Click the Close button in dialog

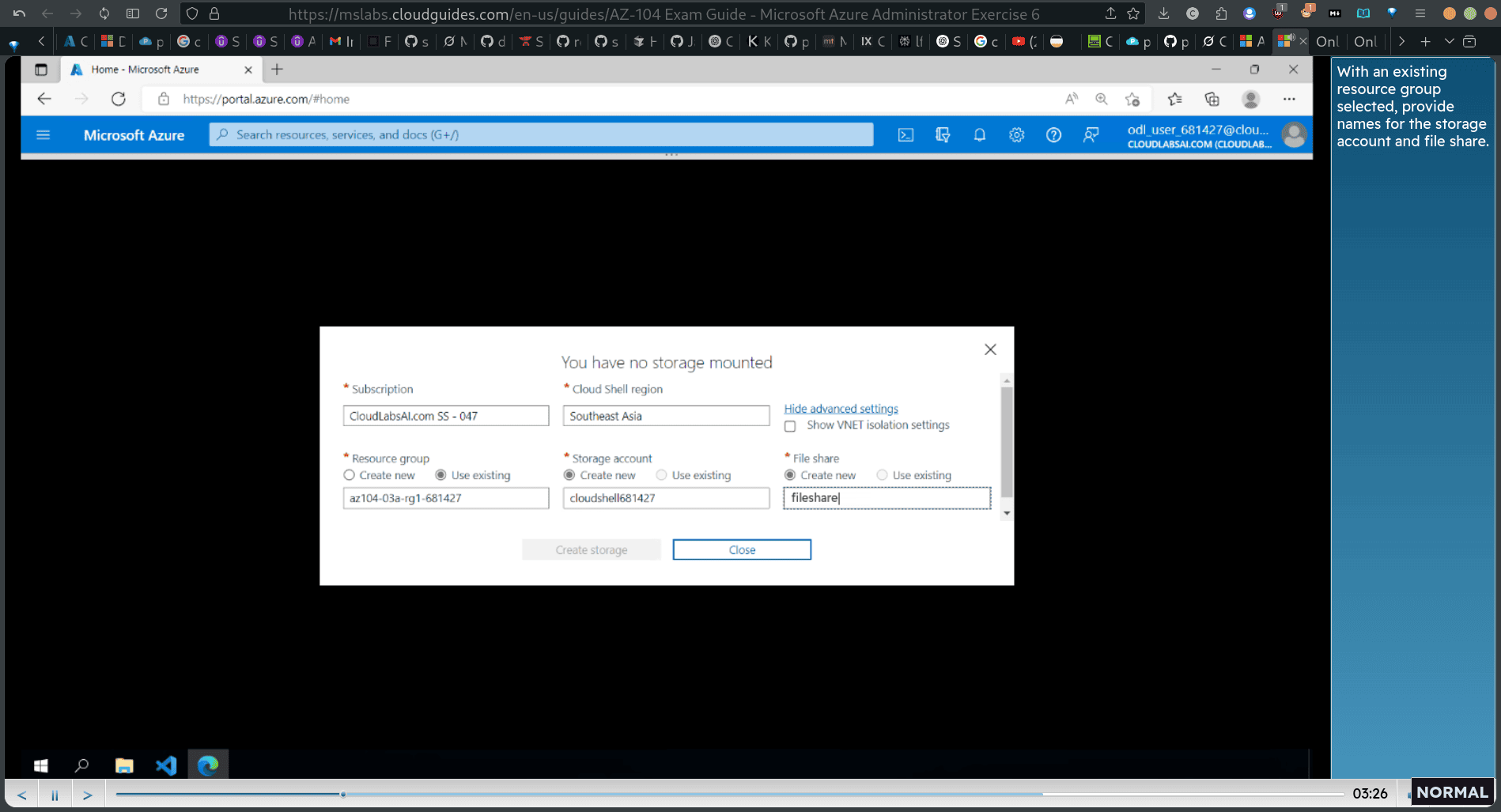(x=742, y=550)
